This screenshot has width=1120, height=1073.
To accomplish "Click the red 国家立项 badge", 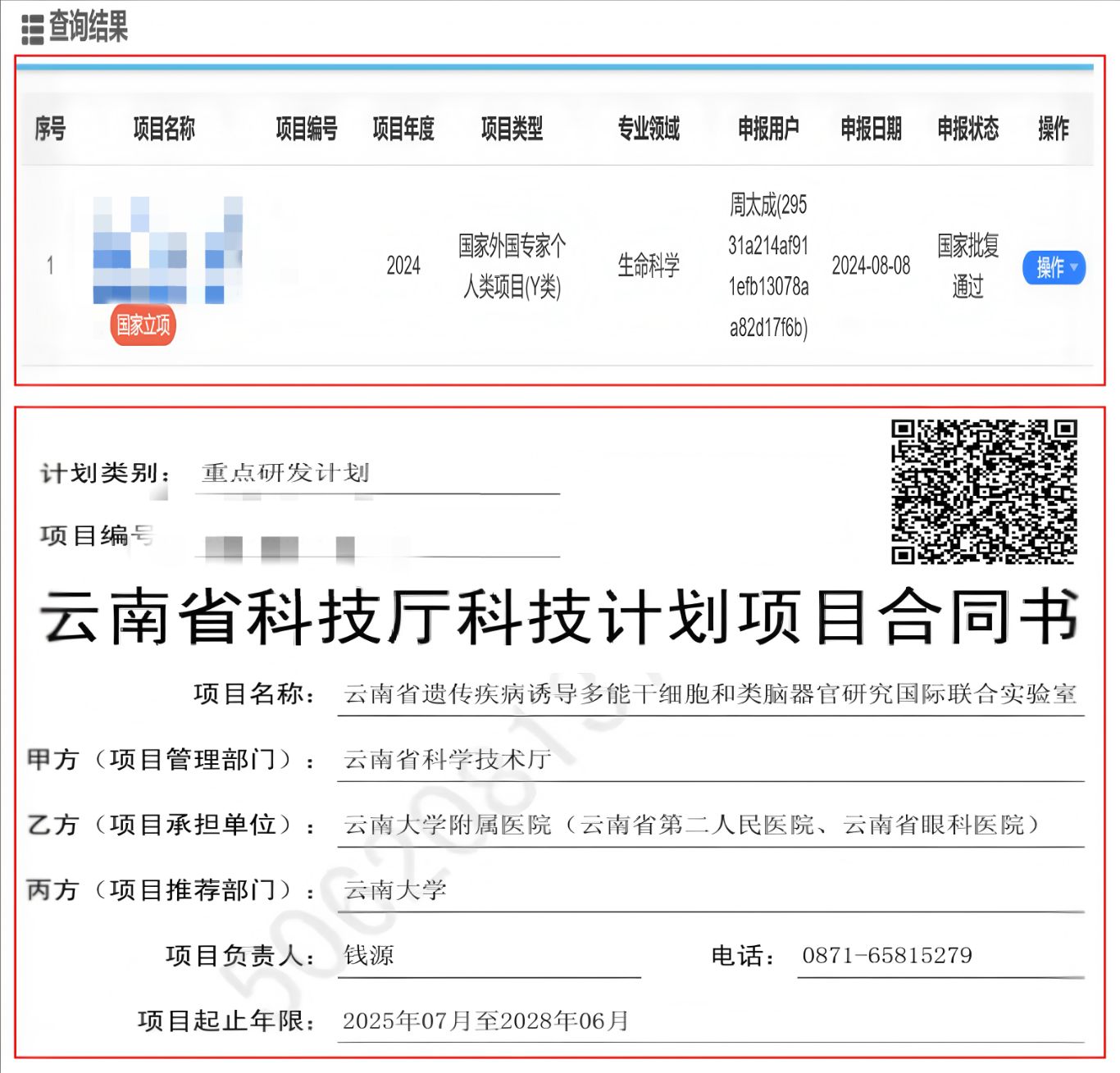I will 143,325.
